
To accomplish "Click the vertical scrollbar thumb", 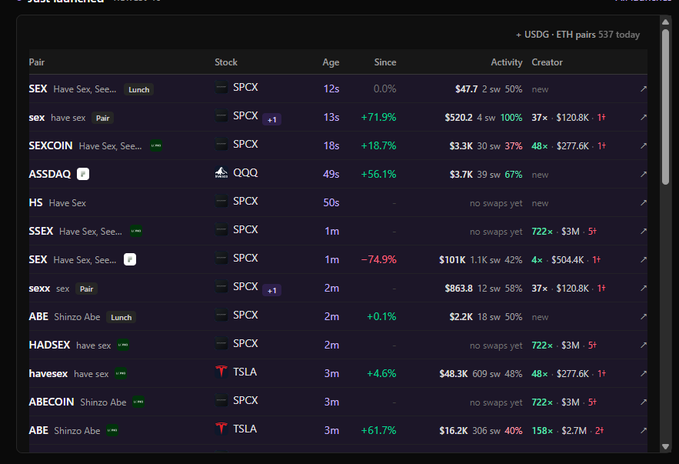I will pos(666,107).
